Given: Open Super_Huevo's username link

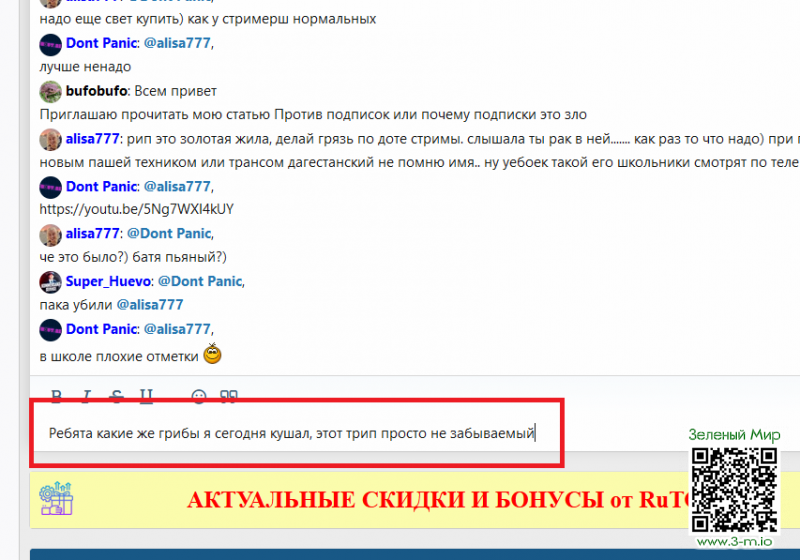Looking at the screenshot, I should coord(107,281).
